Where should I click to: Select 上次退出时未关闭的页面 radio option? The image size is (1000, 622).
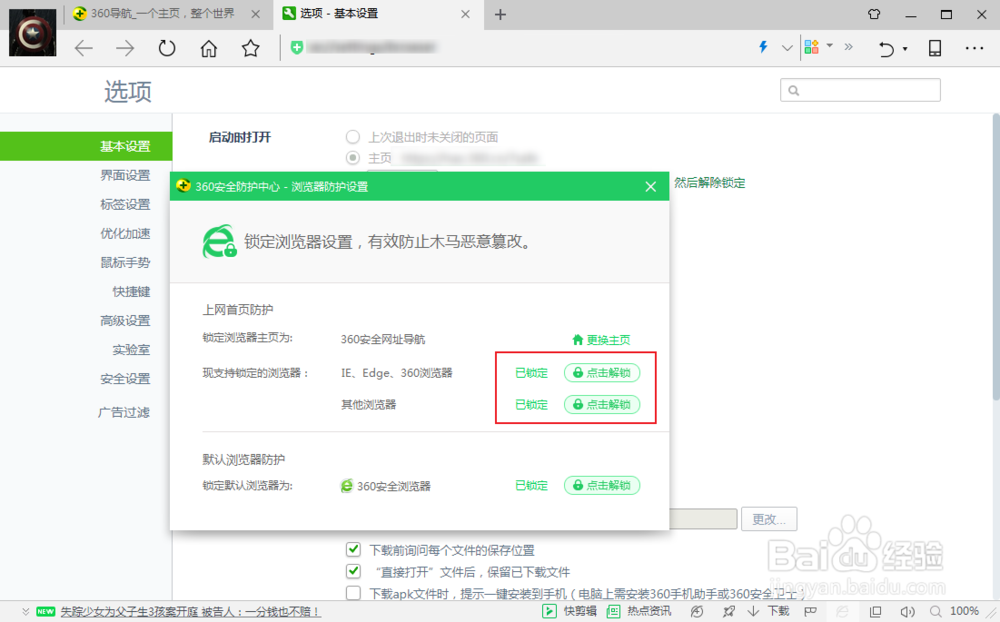(x=353, y=137)
